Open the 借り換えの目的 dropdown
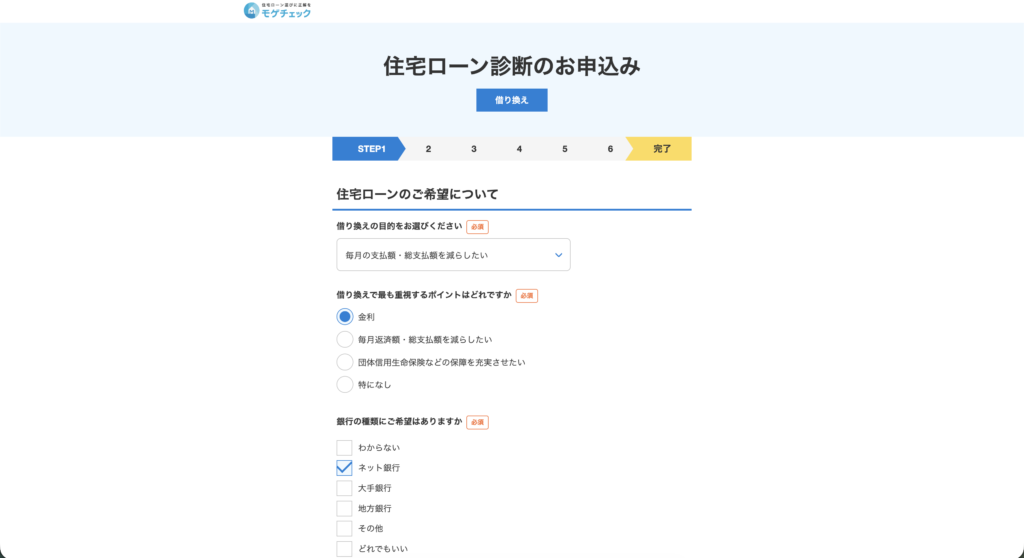 [x=453, y=255]
